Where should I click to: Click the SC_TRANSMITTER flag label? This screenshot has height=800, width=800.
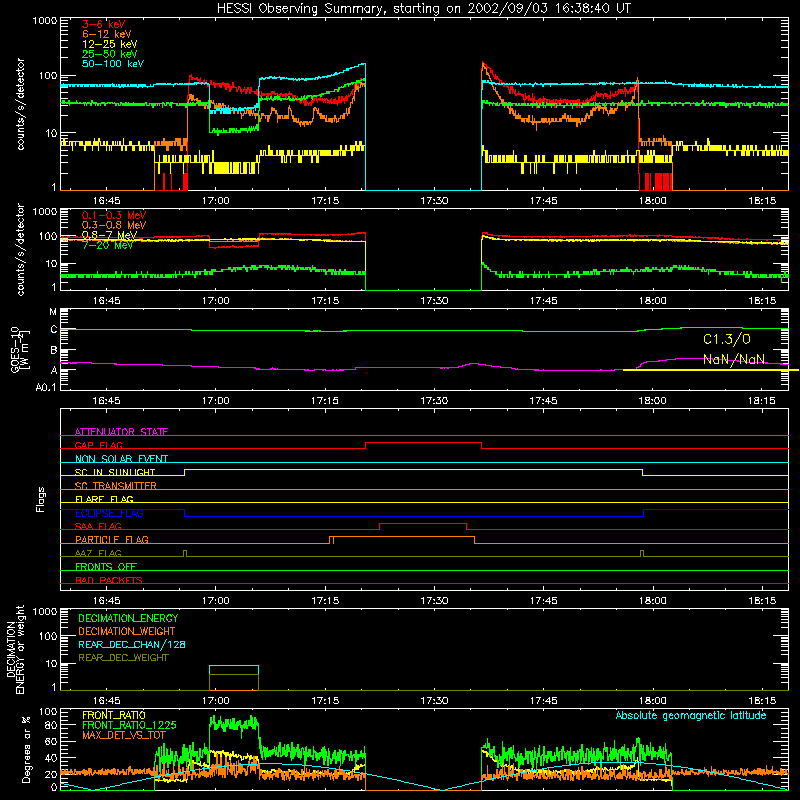(x=116, y=485)
